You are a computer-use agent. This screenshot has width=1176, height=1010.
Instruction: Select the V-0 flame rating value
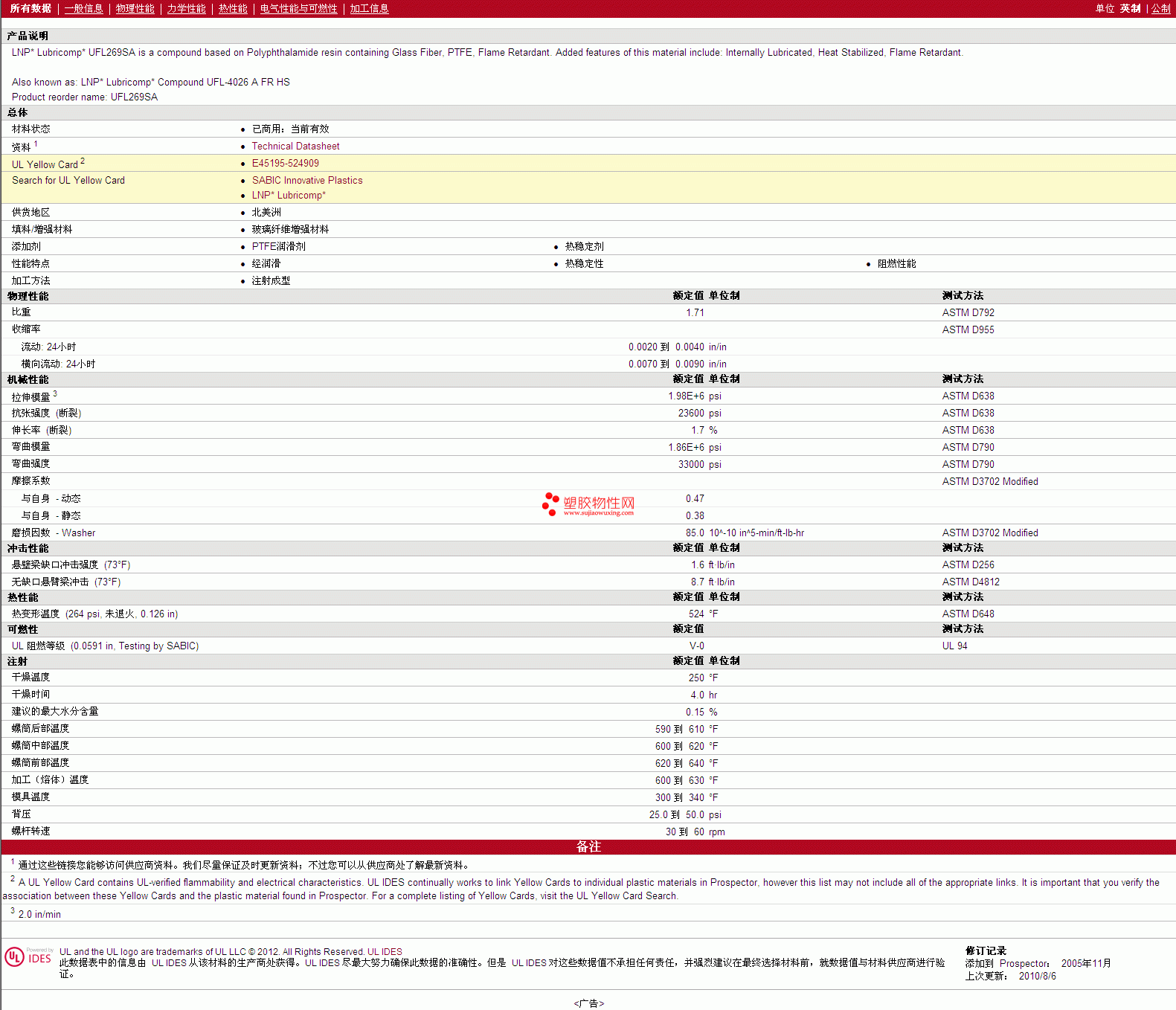coord(696,646)
